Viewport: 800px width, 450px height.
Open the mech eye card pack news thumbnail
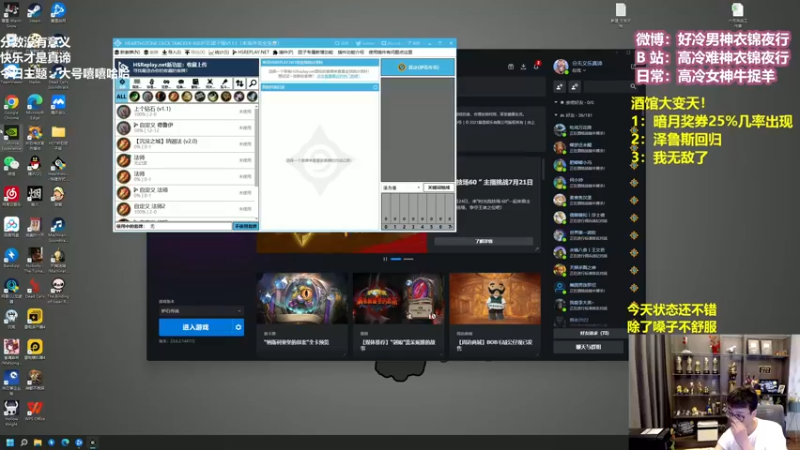302,298
